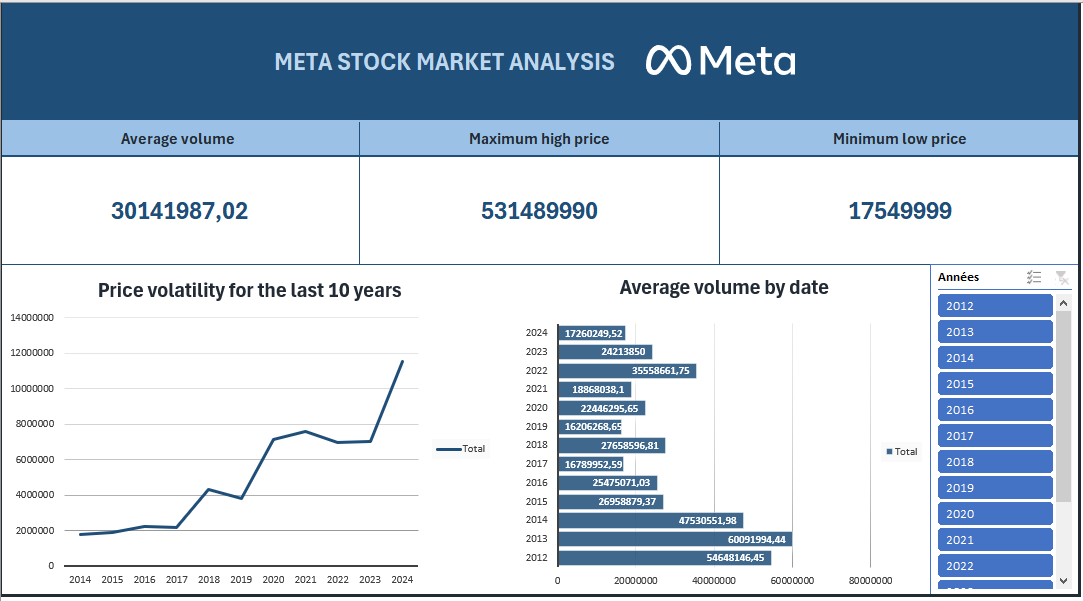1083x601 pixels.
Task: Click the Average volume by date title
Action: (x=724, y=288)
